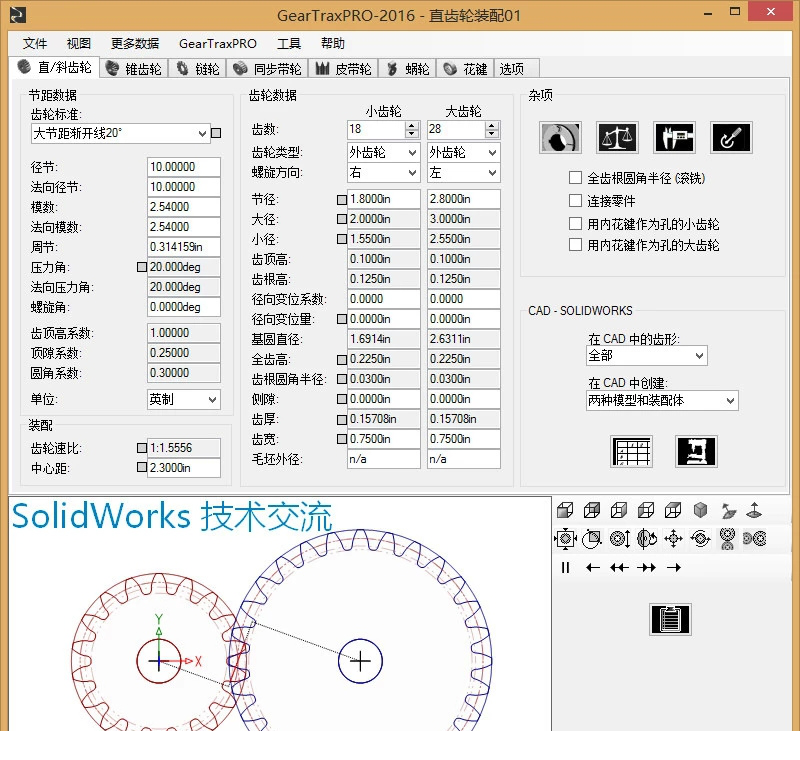Open the 更多数据 menu
The width and height of the screenshot is (800, 760).
[135, 43]
